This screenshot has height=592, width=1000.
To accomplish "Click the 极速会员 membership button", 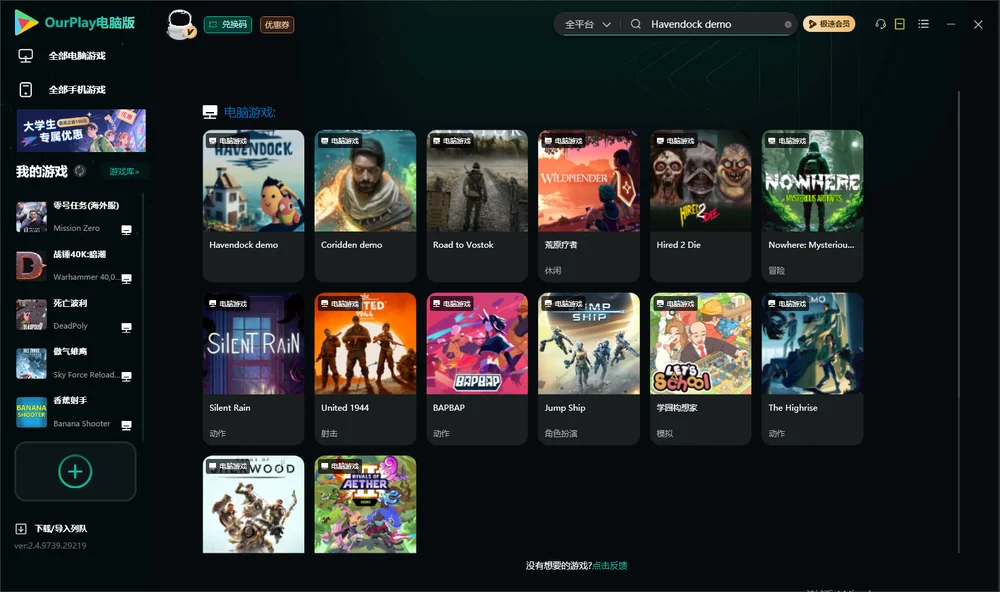I will [829, 24].
